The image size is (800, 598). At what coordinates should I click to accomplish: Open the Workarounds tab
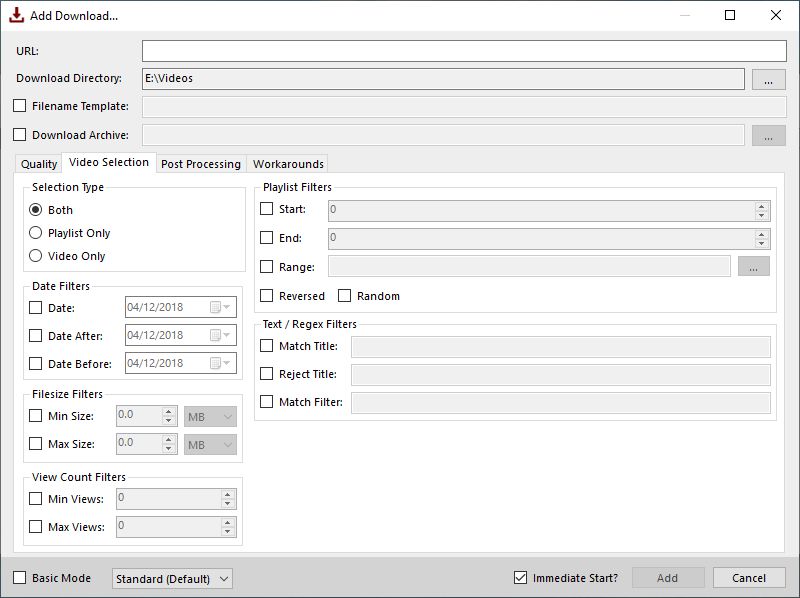[x=288, y=163]
